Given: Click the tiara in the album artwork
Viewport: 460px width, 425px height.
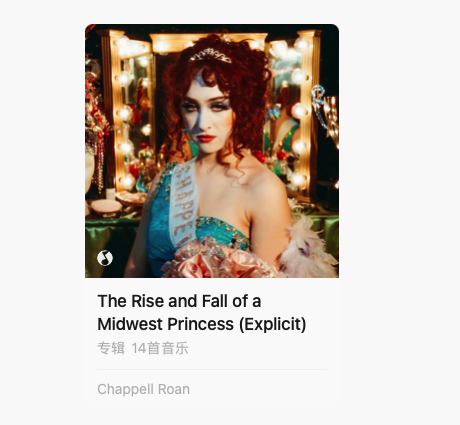Looking at the screenshot, I should 210,55.
